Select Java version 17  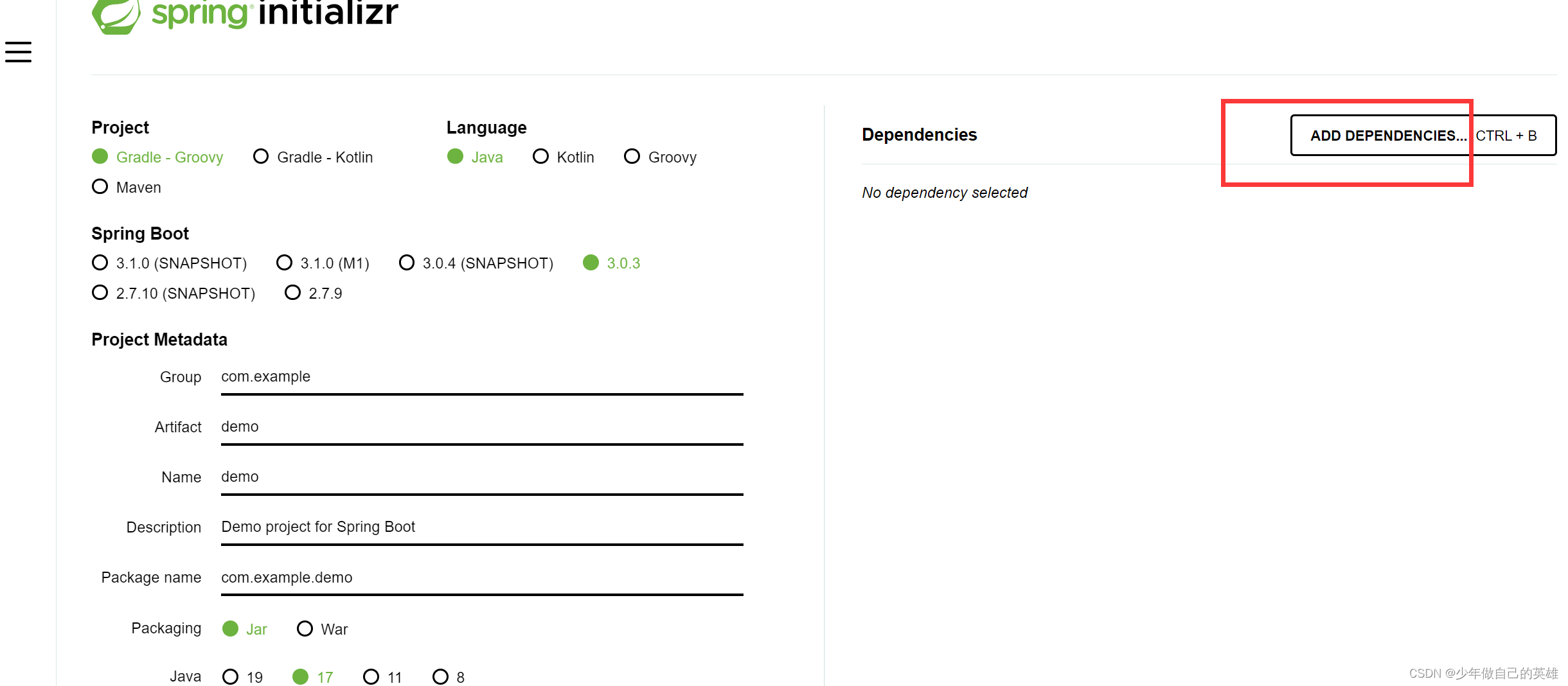pyautogui.click(x=313, y=677)
